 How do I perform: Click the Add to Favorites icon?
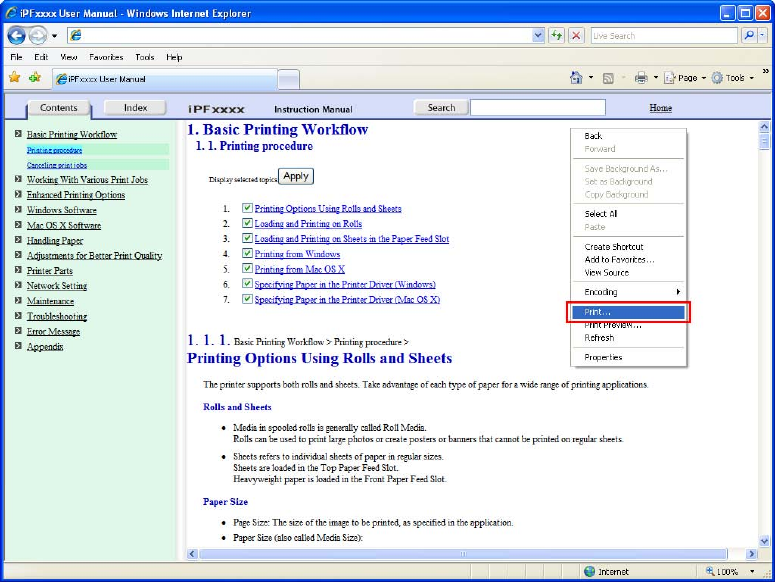pos(34,78)
